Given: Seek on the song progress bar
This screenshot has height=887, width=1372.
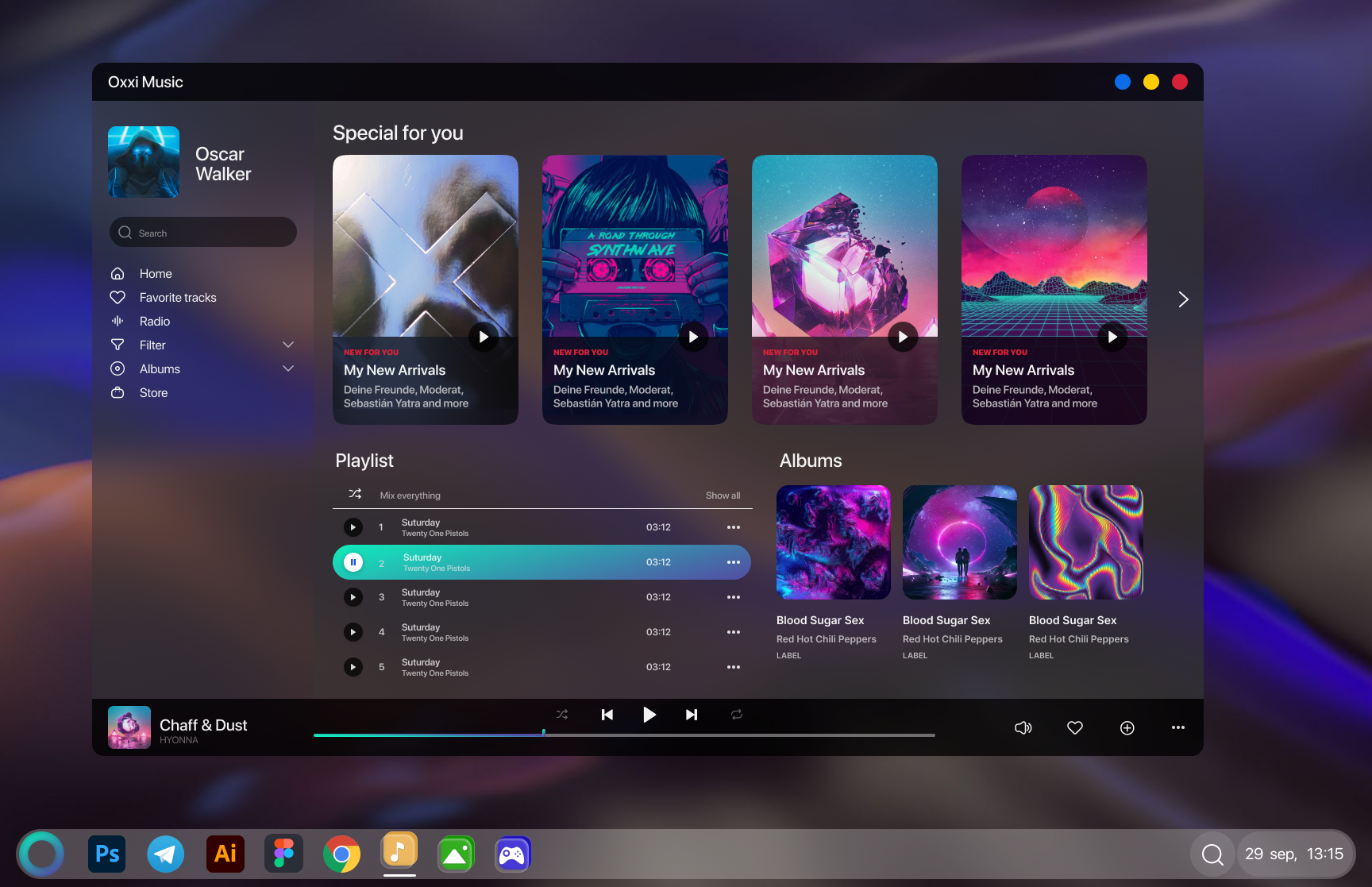Looking at the screenshot, I should click(x=624, y=735).
